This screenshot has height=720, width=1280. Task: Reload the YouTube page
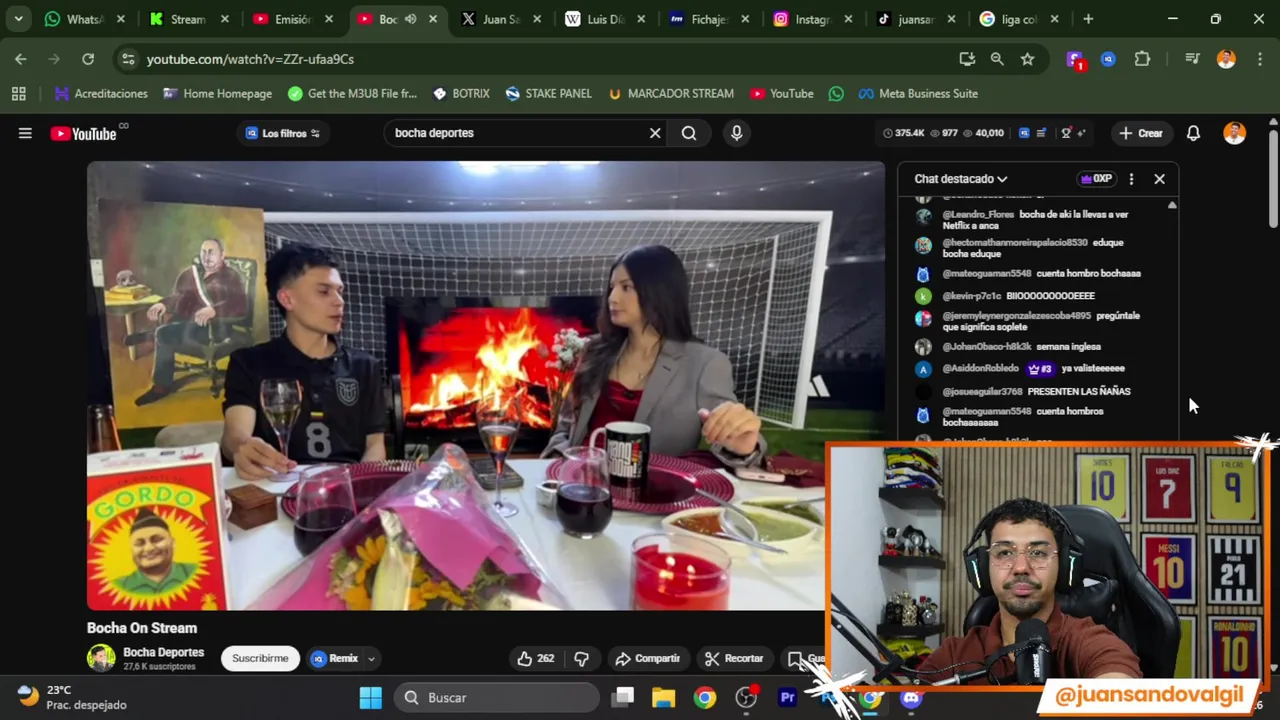[88, 59]
